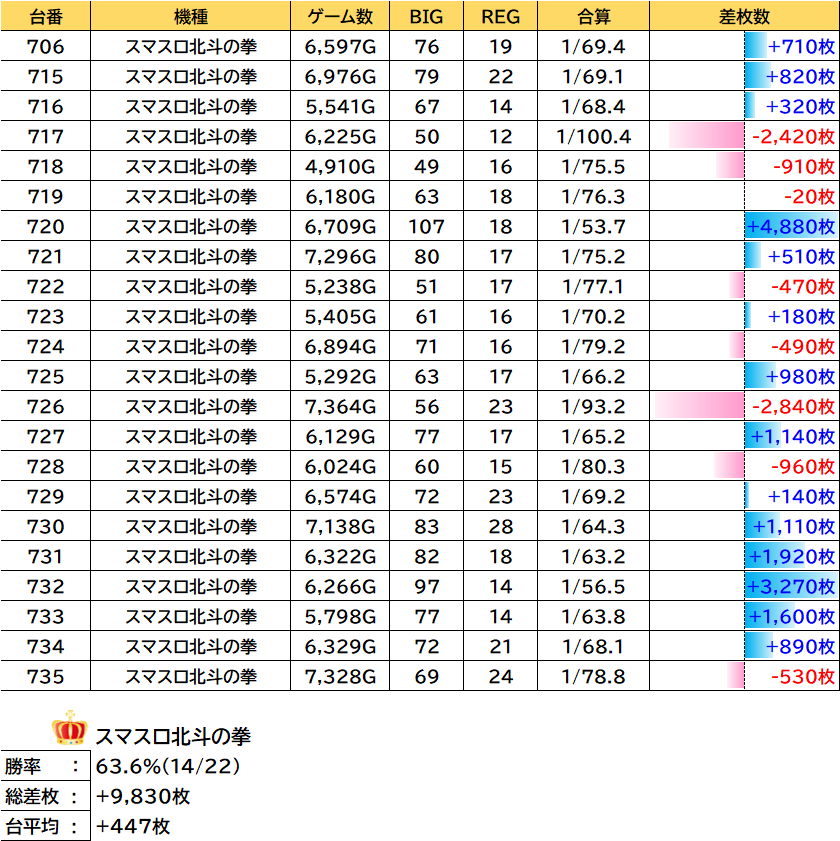Click スマスロ北斗の拳 in row 730
The image size is (840, 841).
coord(190,526)
